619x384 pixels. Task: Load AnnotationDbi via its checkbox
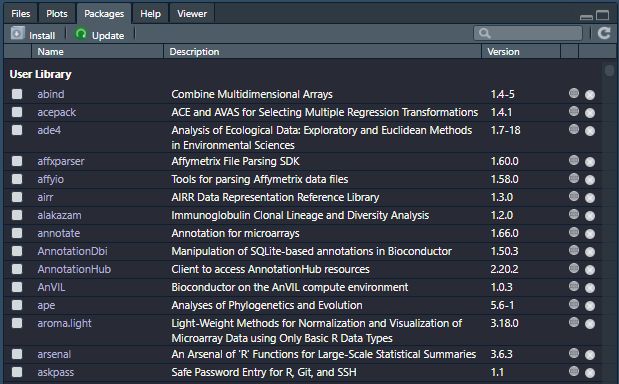tap(17, 251)
